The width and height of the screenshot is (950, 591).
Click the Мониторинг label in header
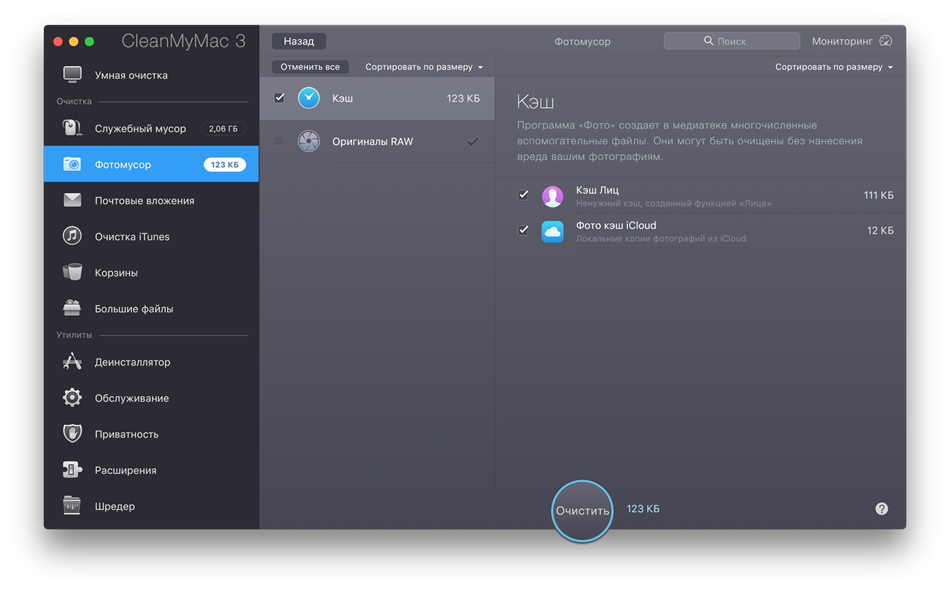(x=842, y=41)
